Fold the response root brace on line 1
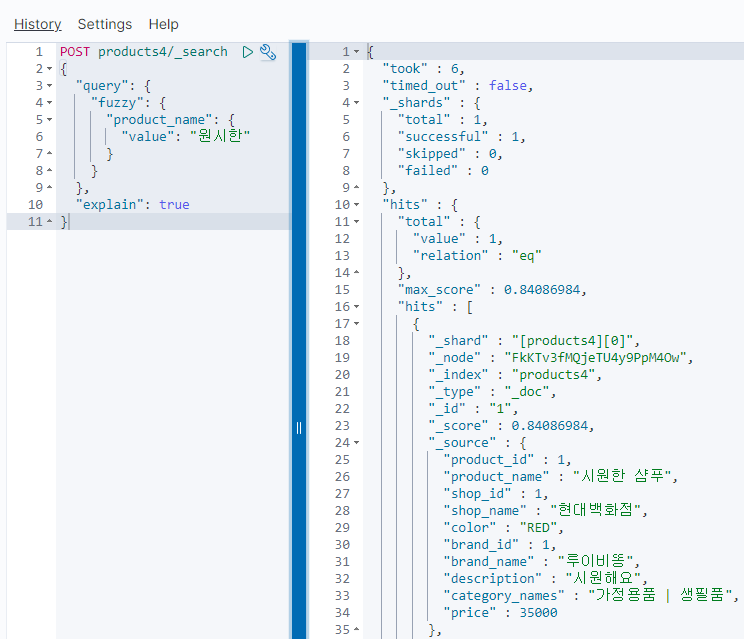The image size is (744, 639). (x=357, y=51)
